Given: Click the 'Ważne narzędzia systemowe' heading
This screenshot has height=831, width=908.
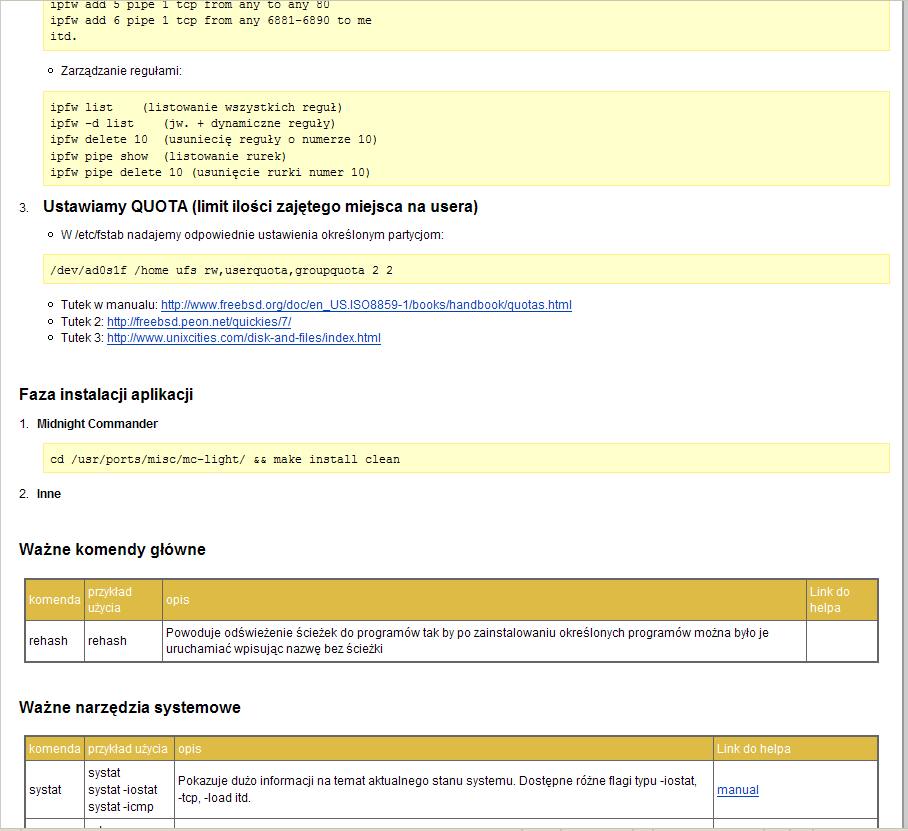Looking at the screenshot, I should tap(130, 707).
